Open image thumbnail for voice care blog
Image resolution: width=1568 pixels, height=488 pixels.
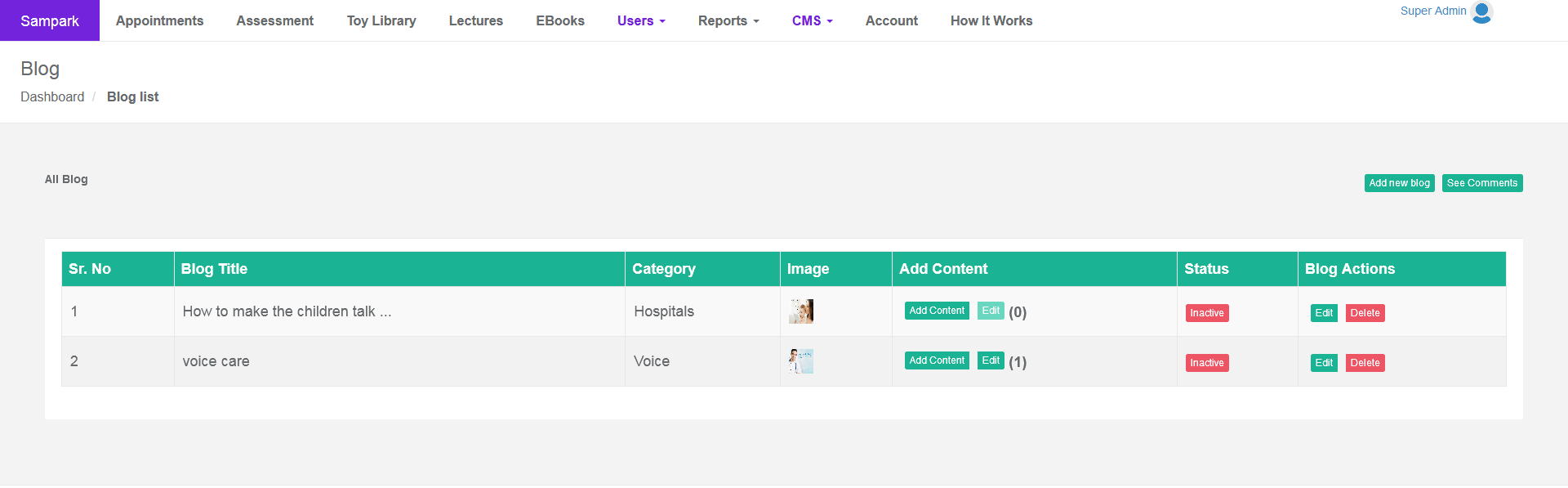pos(800,361)
